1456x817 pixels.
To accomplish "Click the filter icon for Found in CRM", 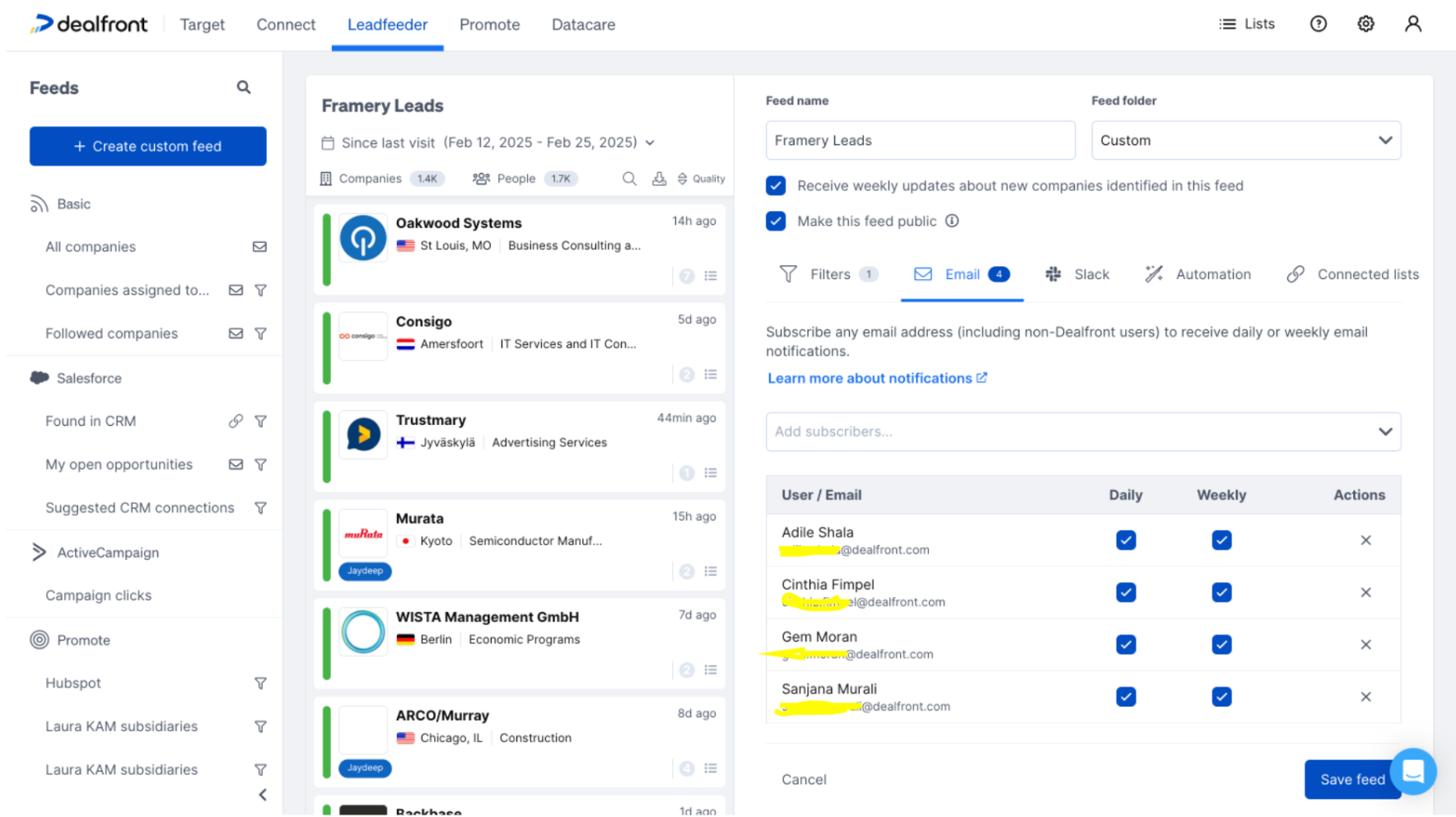I will pos(260,422).
